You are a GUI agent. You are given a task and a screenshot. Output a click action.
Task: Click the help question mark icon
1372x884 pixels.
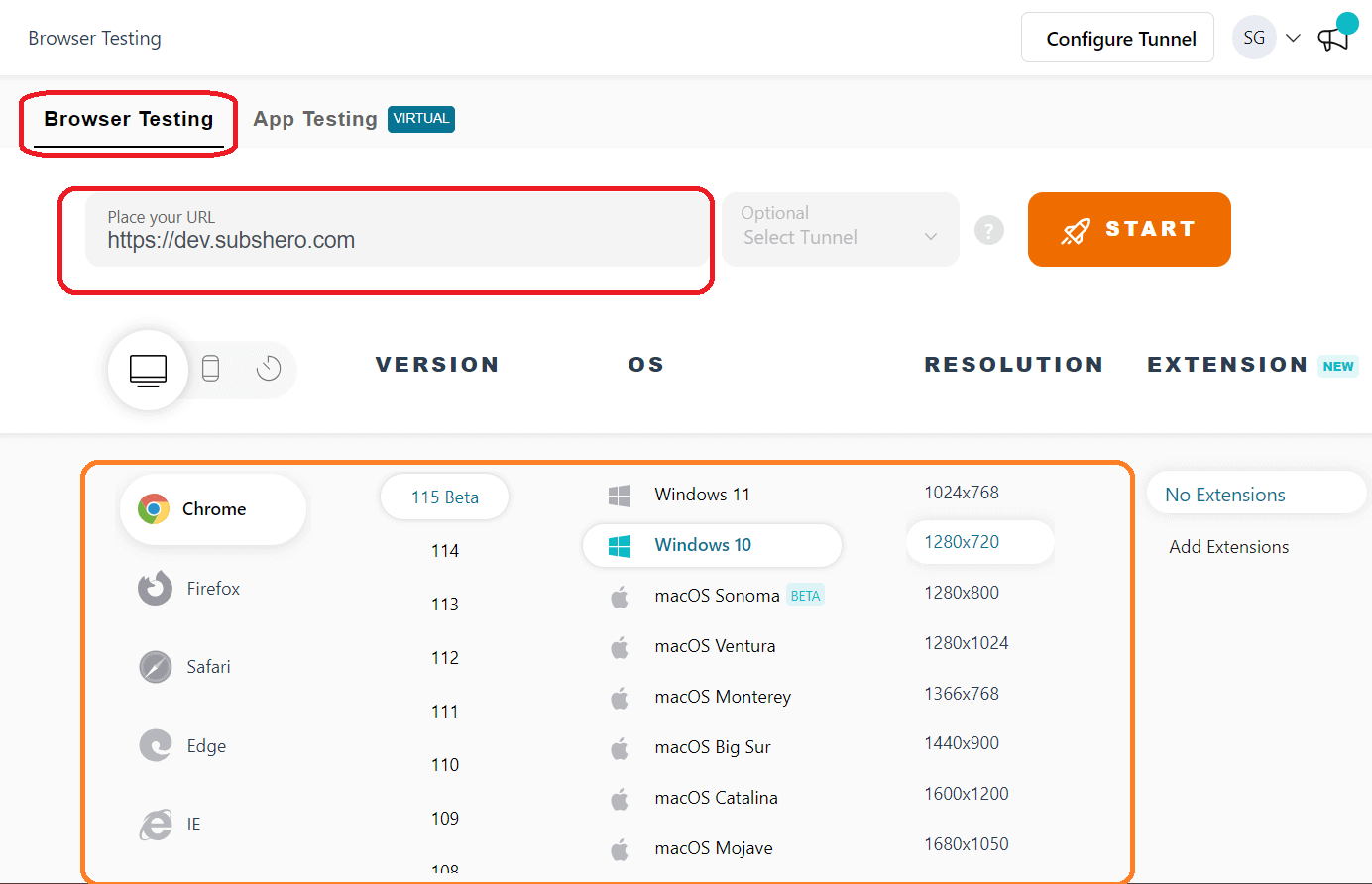(x=988, y=230)
